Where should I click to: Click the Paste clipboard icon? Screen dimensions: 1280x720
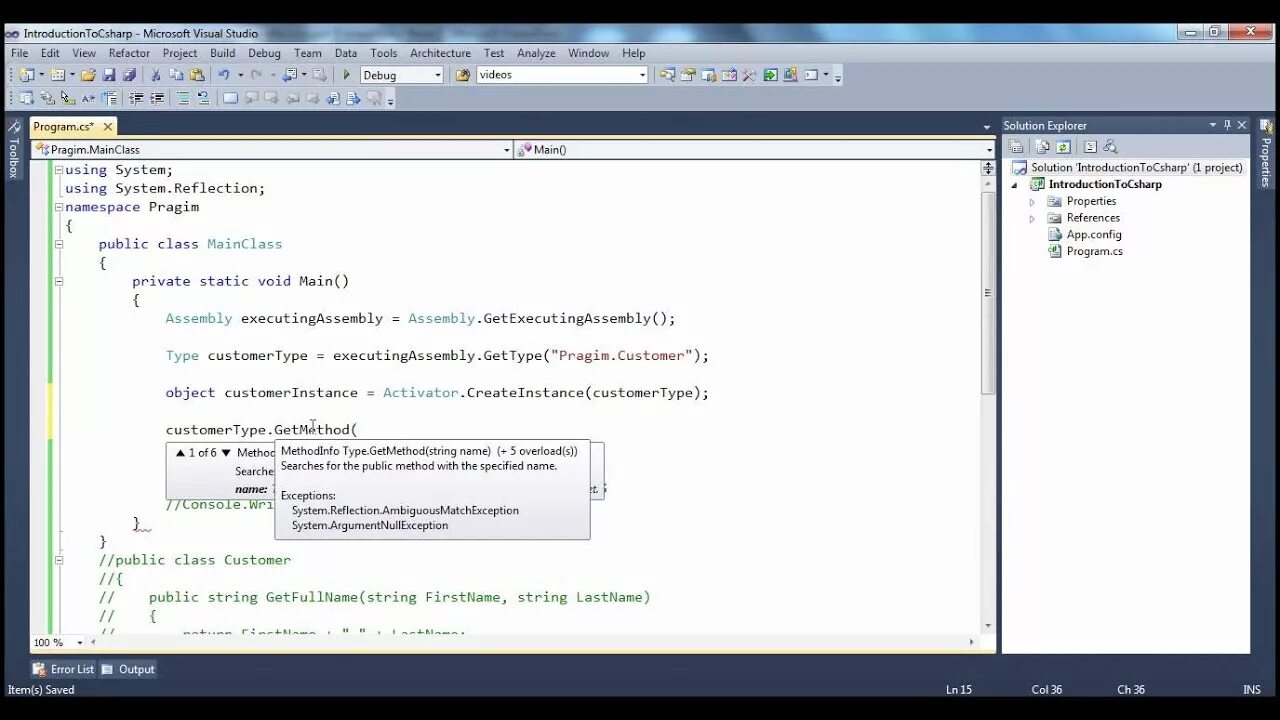click(197, 75)
